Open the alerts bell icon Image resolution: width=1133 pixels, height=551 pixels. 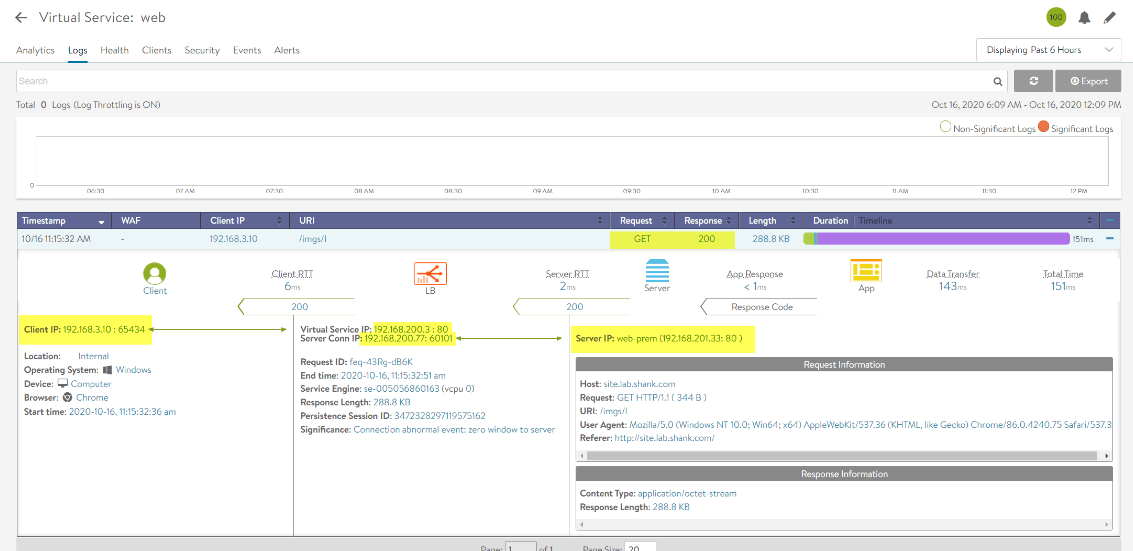(1084, 17)
